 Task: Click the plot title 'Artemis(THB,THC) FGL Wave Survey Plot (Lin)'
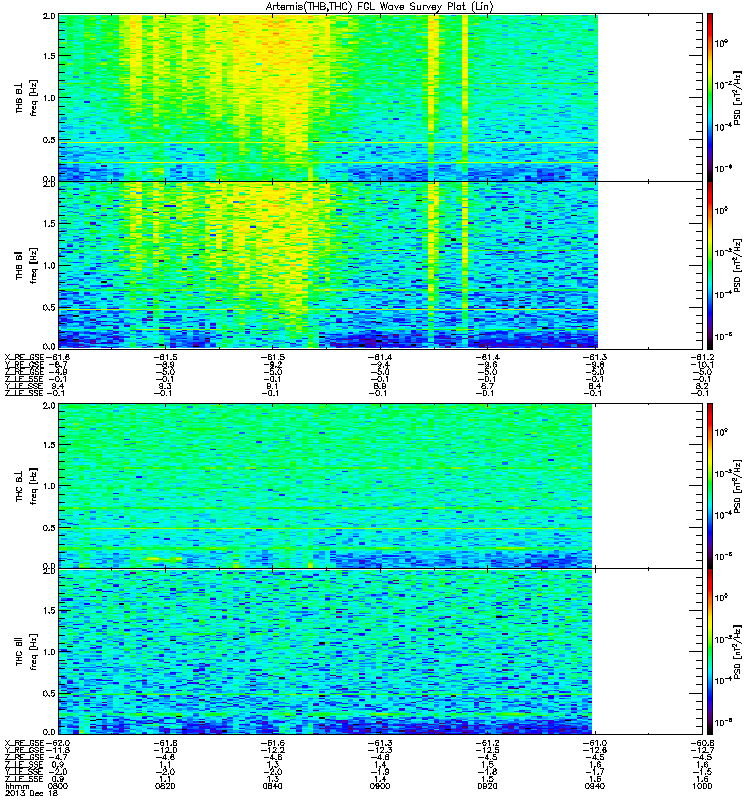tap(380, 7)
